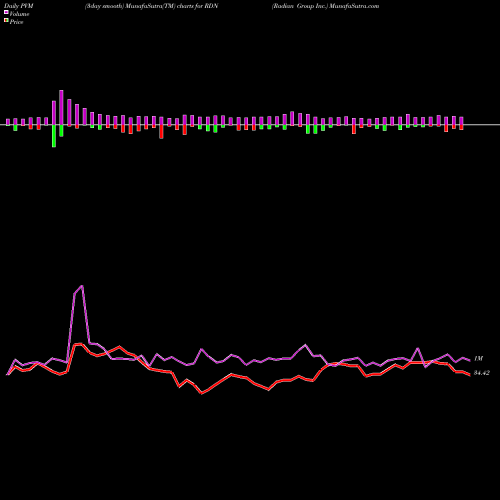Image resolution: width=500 pixels, height=500 pixels.
Task: Click the peak of the purple volume line
Action: click(x=82, y=286)
